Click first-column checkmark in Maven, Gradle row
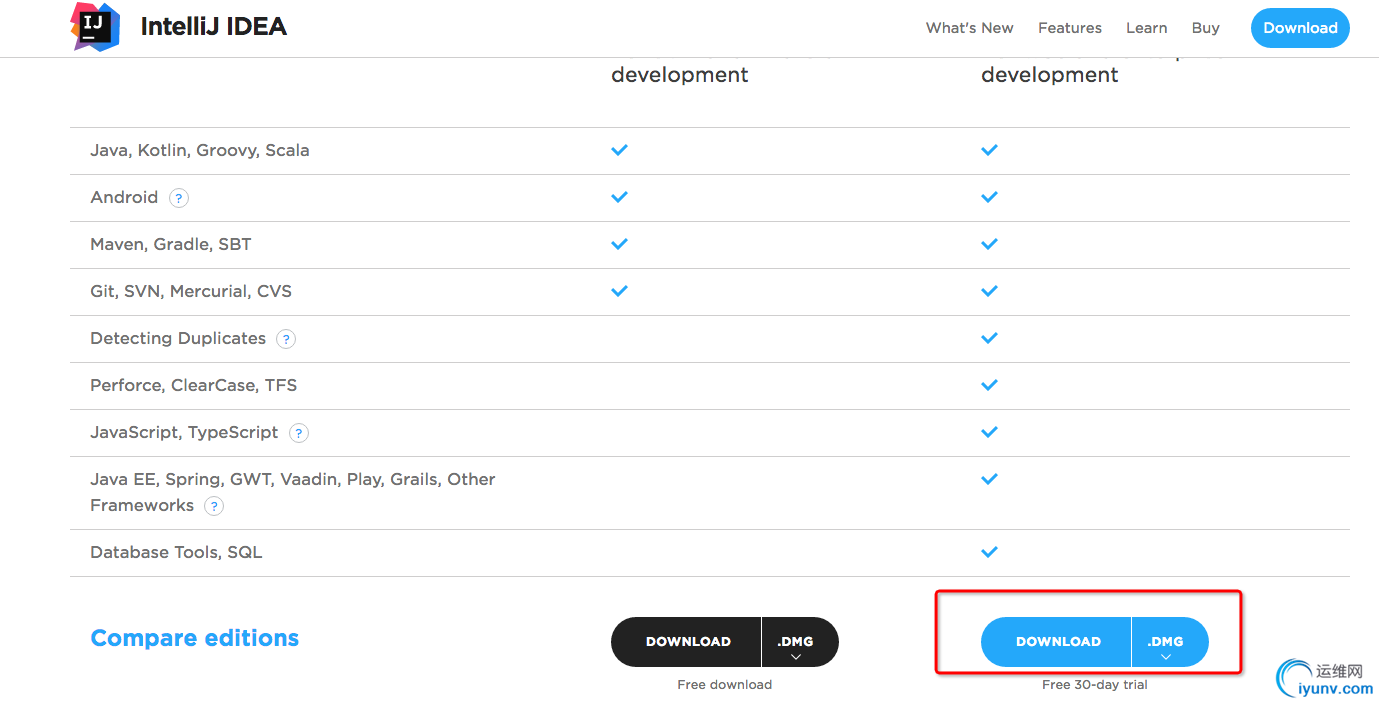The width and height of the screenshot is (1379, 705). pyautogui.click(x=620, y=244)
